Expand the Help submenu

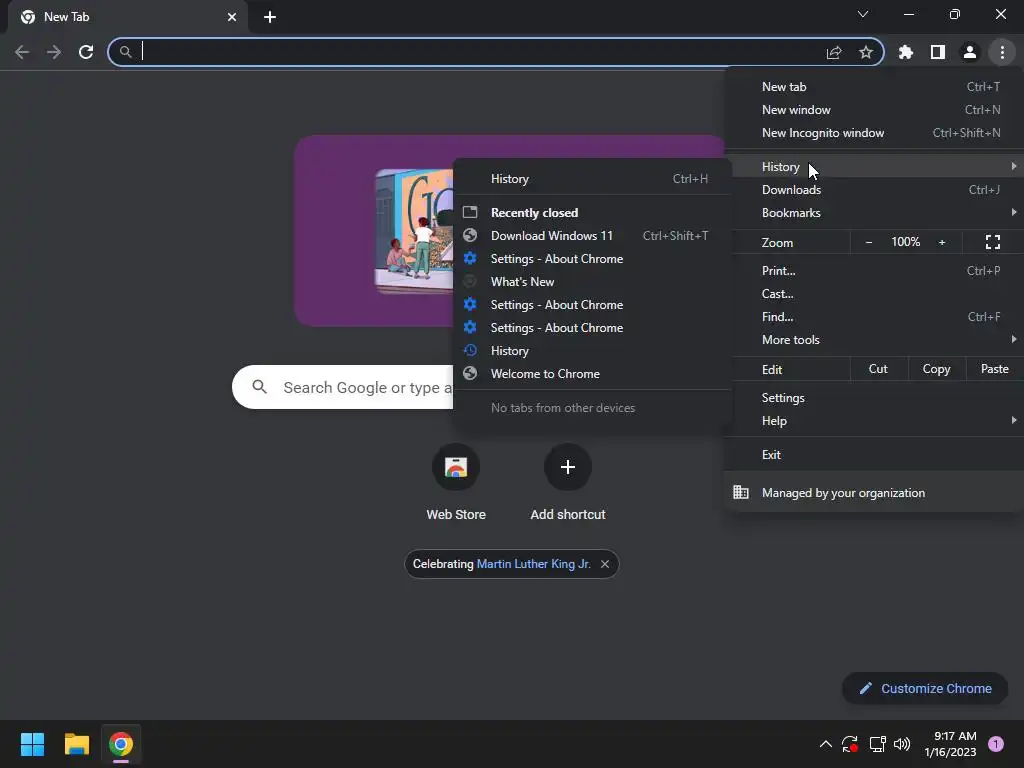pyautogui.click(x=874, y=421)
